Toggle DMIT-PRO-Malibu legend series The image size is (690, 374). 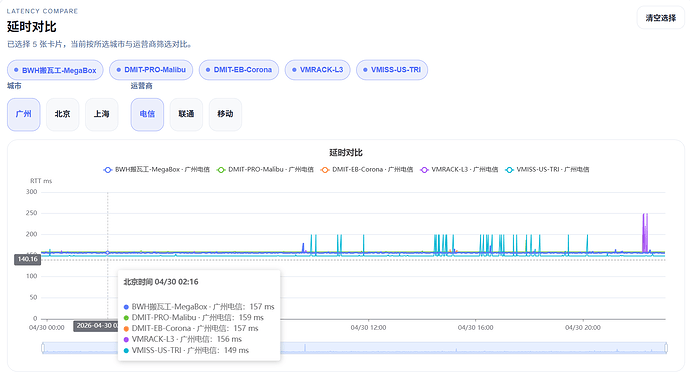tap(265, 170)
